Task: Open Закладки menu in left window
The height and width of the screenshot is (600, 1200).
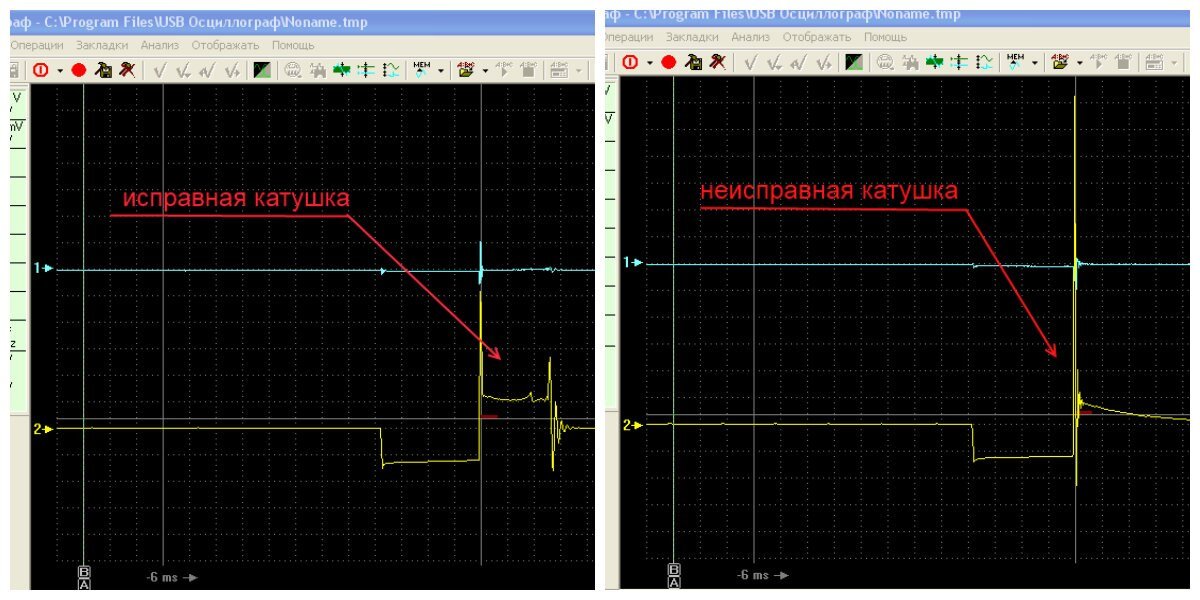Action: (x=103, y=45)
